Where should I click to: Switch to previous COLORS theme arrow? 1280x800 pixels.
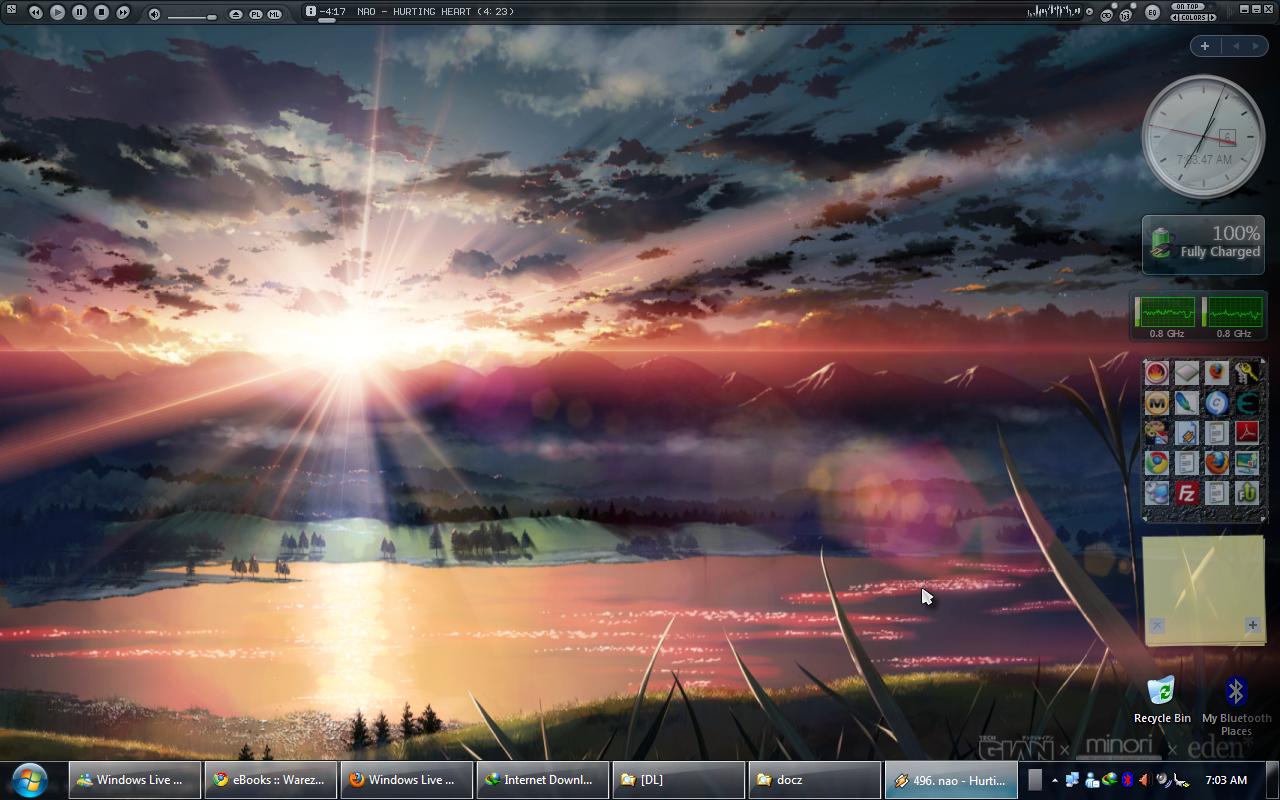tap(1175, 17)
